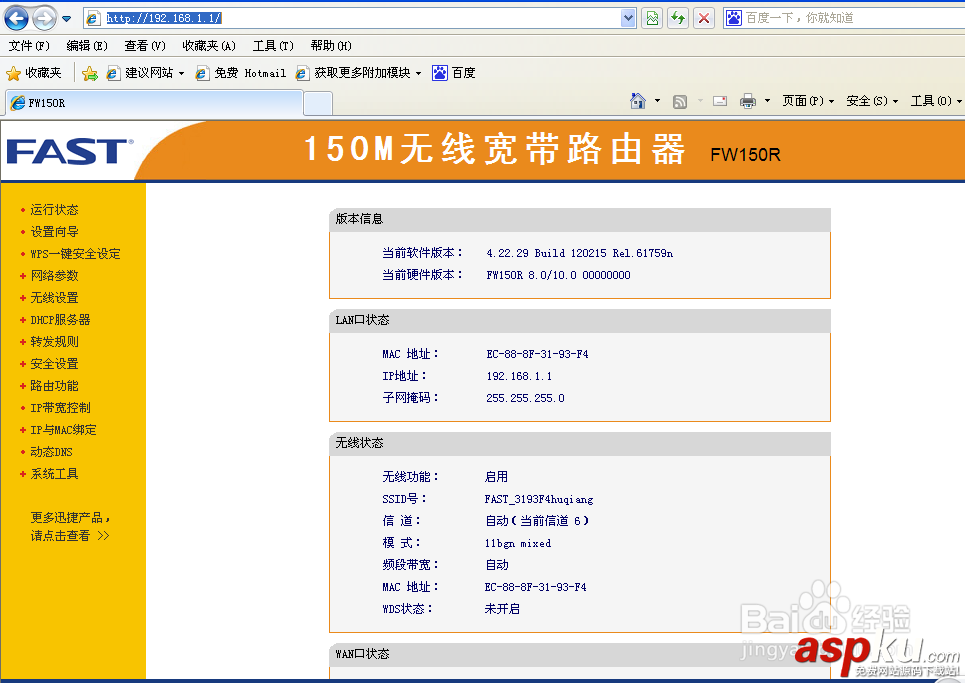
Task: Click the Read Mail icon
Action: click(x=720, y=101)
